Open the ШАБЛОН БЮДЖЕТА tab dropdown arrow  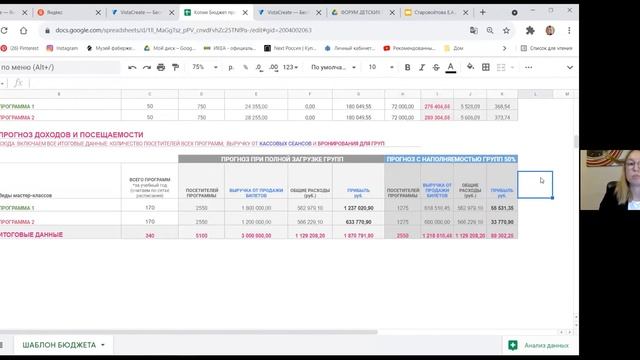[x=103, y=345]
